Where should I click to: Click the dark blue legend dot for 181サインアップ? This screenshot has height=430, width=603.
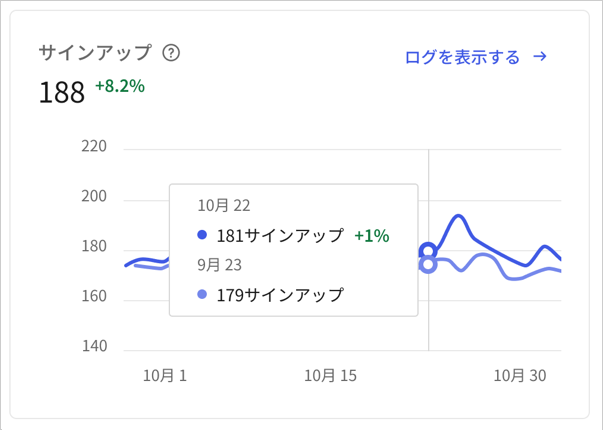pyautogui.click(x=202, y=235)
